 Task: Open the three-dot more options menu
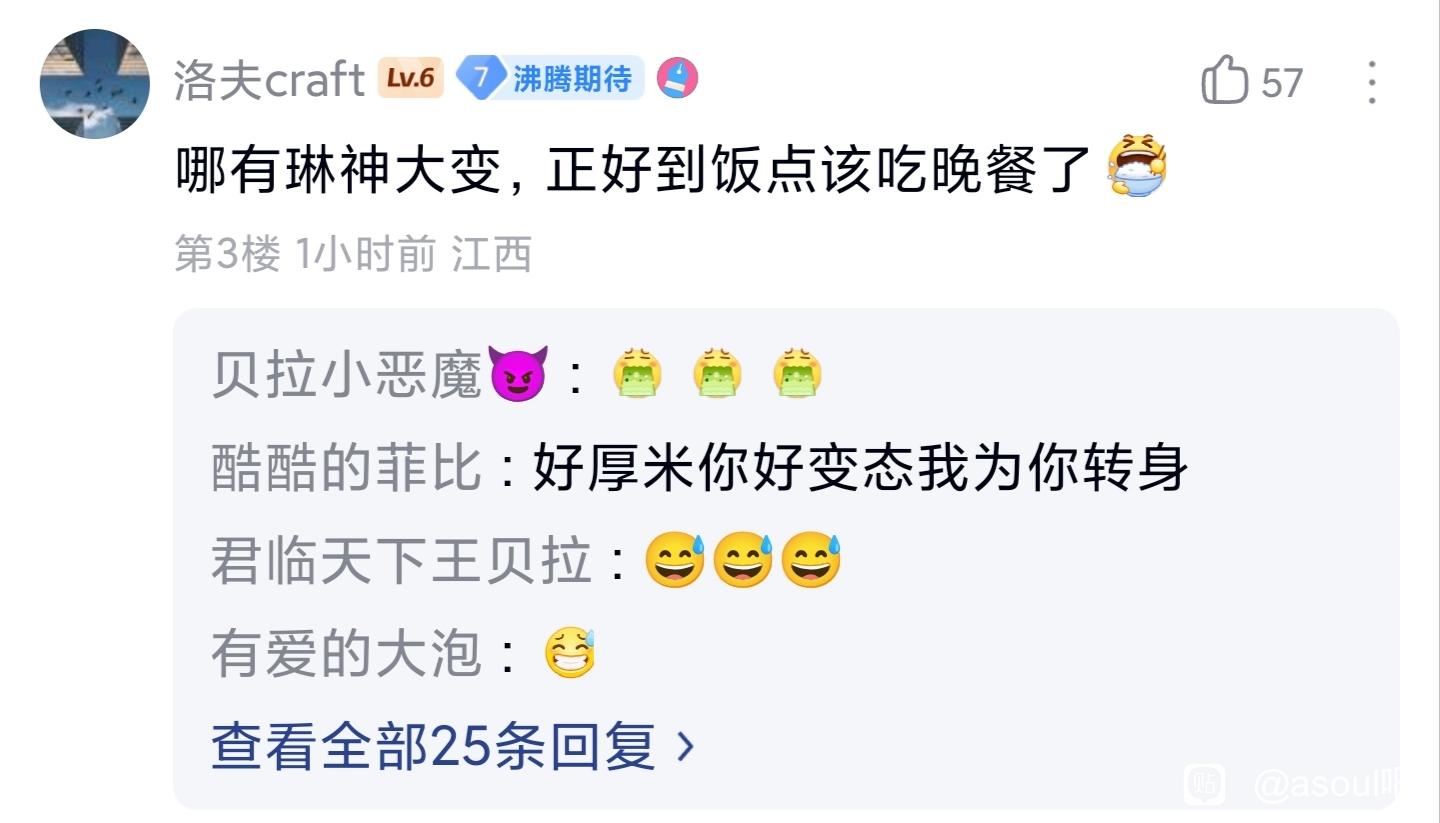(1372, 82)
